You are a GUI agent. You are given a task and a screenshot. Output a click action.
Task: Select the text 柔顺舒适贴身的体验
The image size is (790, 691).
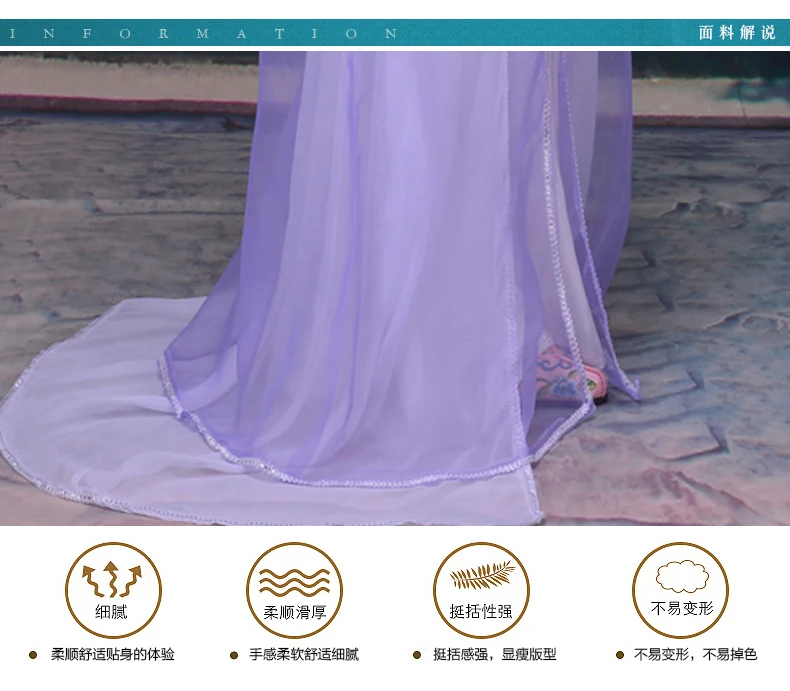(x=112, y=654)
